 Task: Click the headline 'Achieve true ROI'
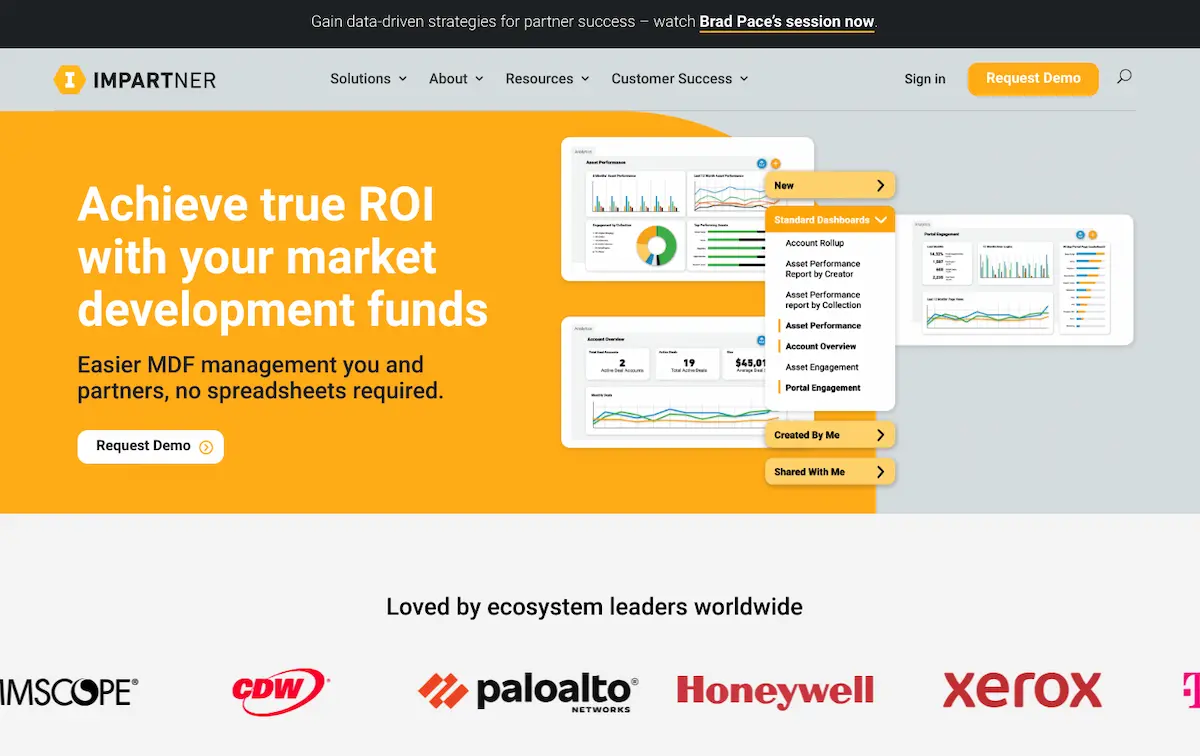pos(256,205)
